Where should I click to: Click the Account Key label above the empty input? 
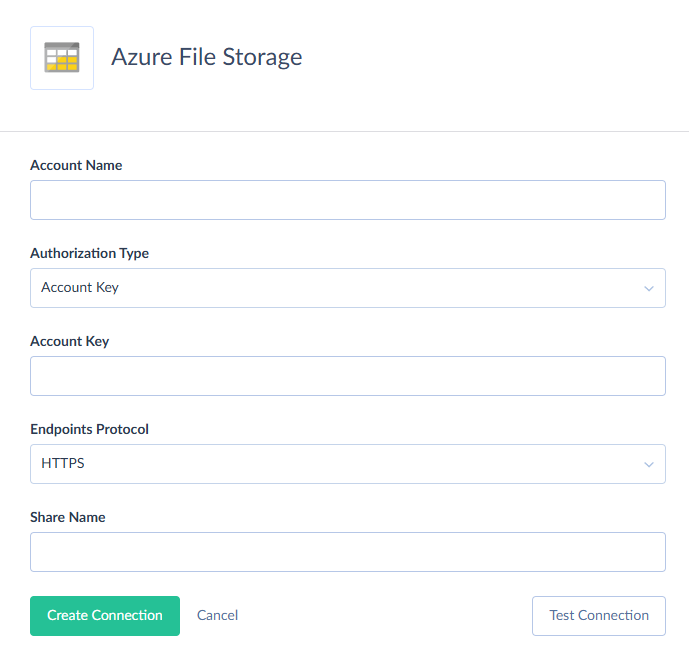[x=70, y=341]
